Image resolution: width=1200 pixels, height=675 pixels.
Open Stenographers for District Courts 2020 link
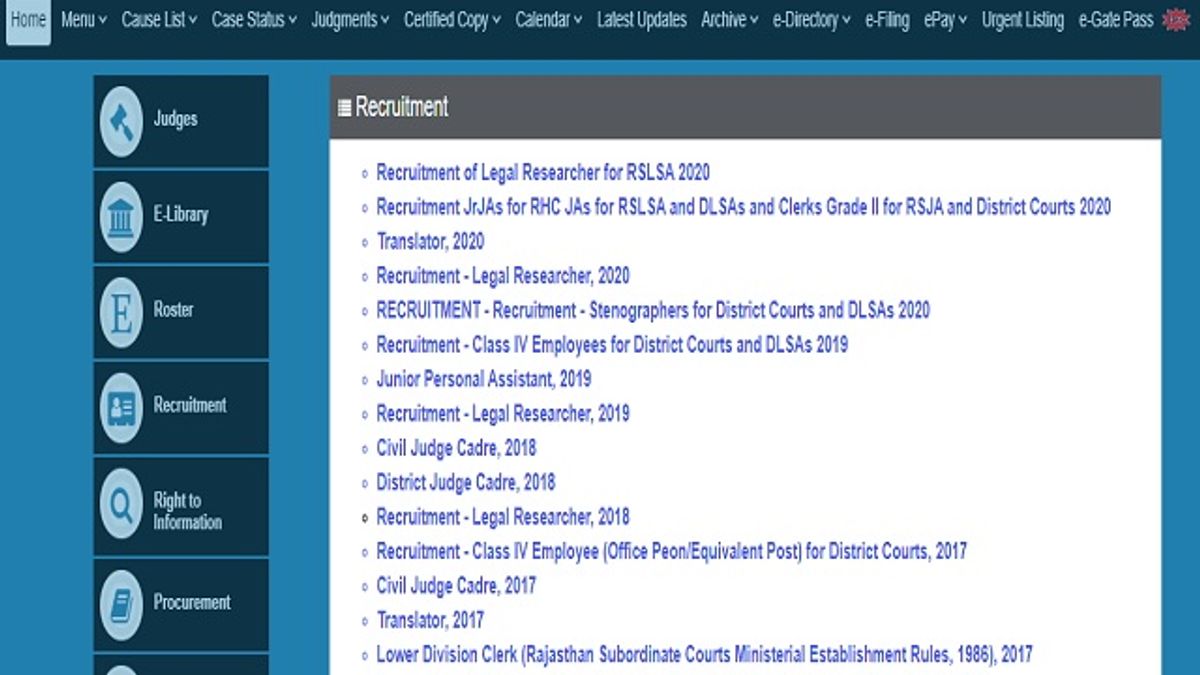[653, 310]
